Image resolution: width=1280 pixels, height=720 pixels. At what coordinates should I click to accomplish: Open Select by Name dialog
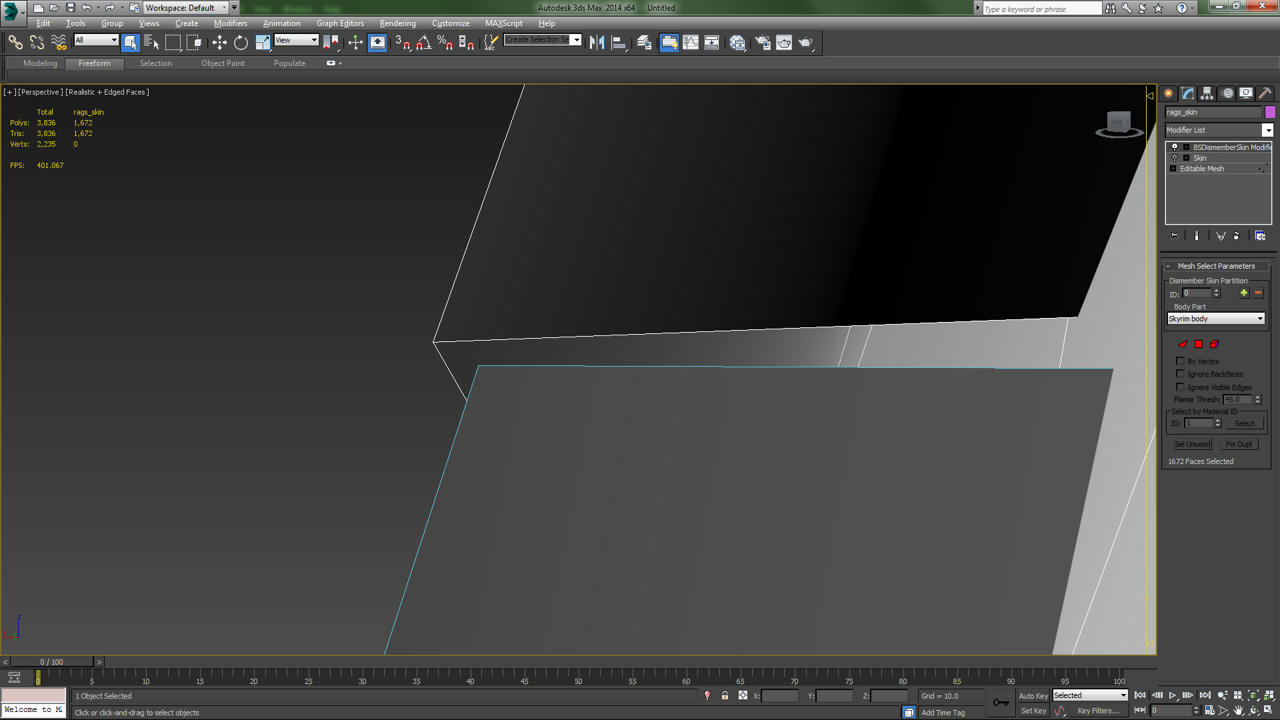(151, 42)
